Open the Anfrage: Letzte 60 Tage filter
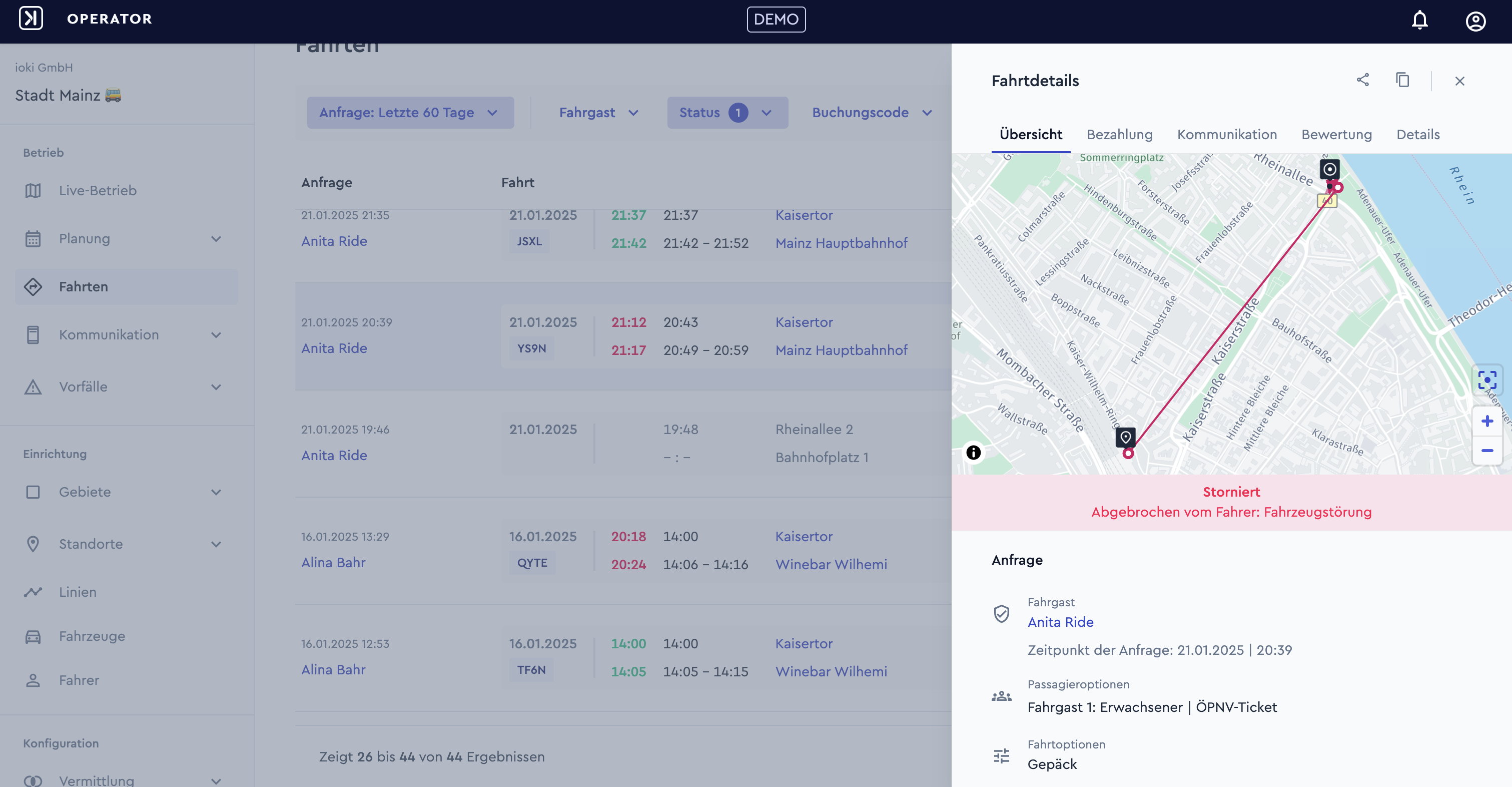Image resolution: width=1512 pixels, height=787 pixels. pos(410,112)
